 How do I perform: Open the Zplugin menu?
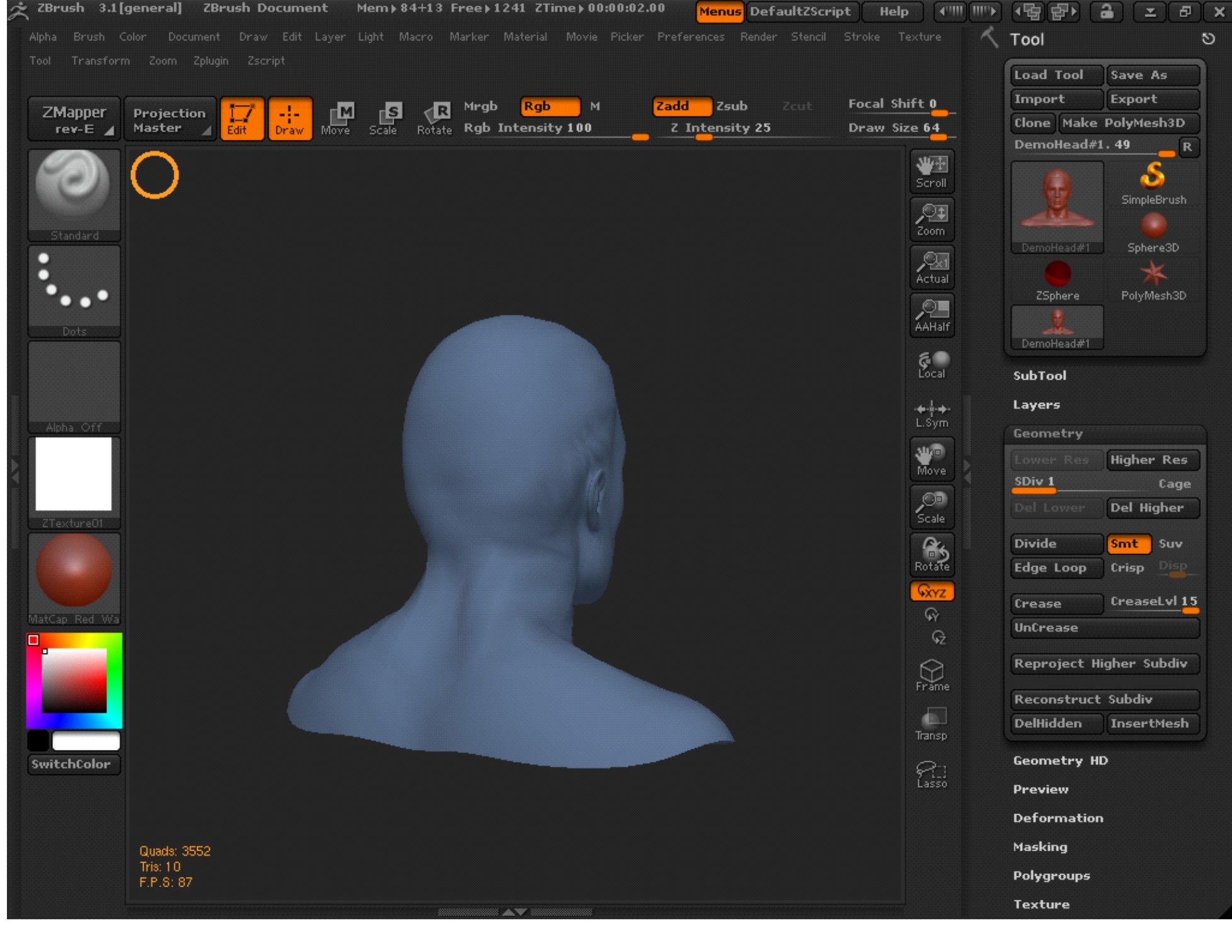210,60
